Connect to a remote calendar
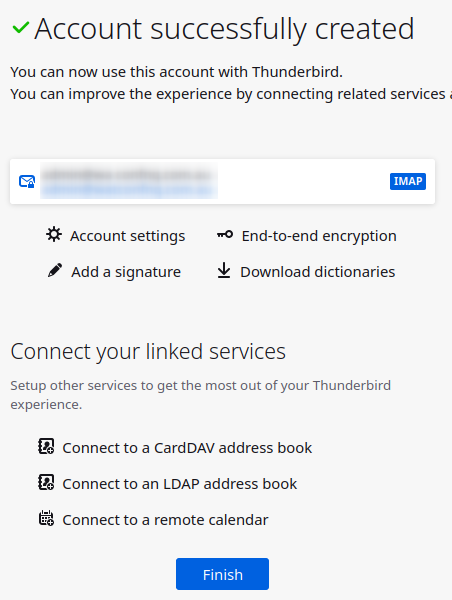This screenshot has width=452, height=600. pyautogui.click(x=165, y=520)
